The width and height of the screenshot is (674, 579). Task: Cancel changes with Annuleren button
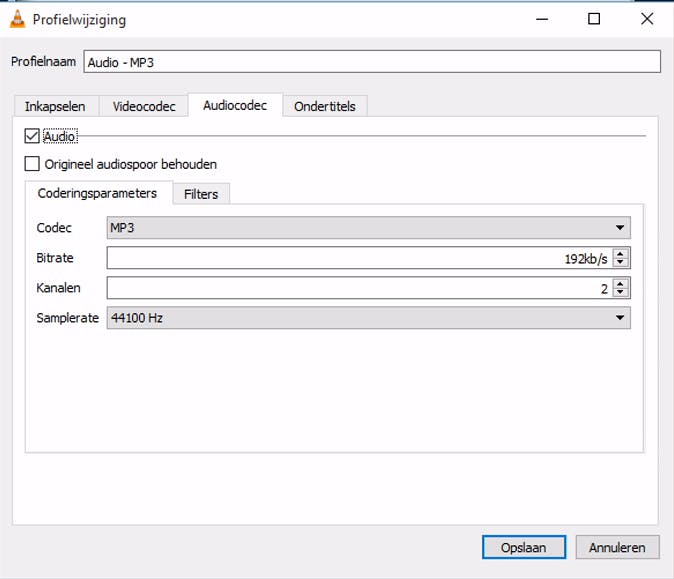tap(617, 547)
